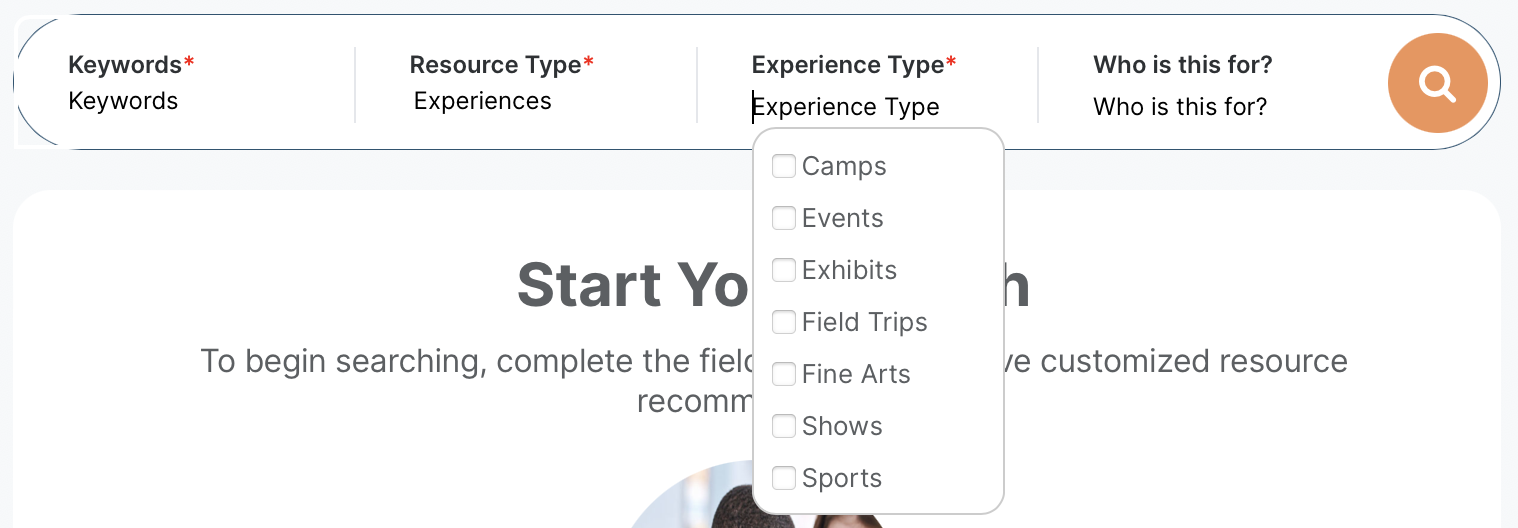Click the Who is this for heading
Viewport: 1518px width, 528px height.
pos(1183,65)
